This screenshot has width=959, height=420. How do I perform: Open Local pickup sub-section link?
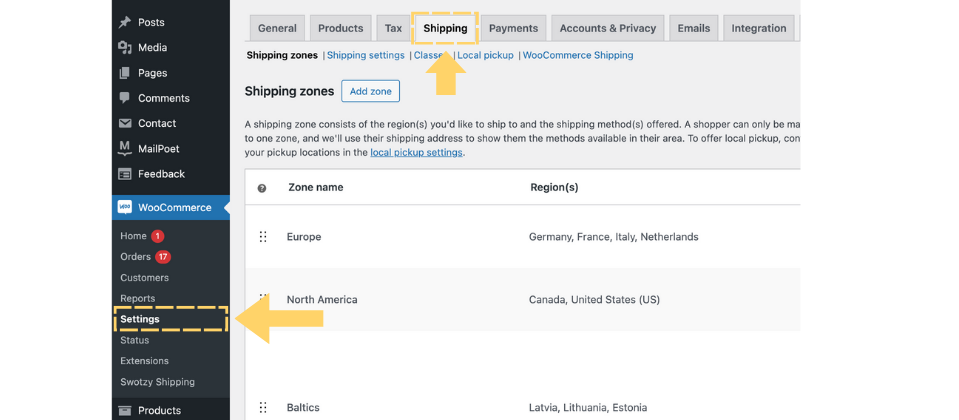point(486,55)
